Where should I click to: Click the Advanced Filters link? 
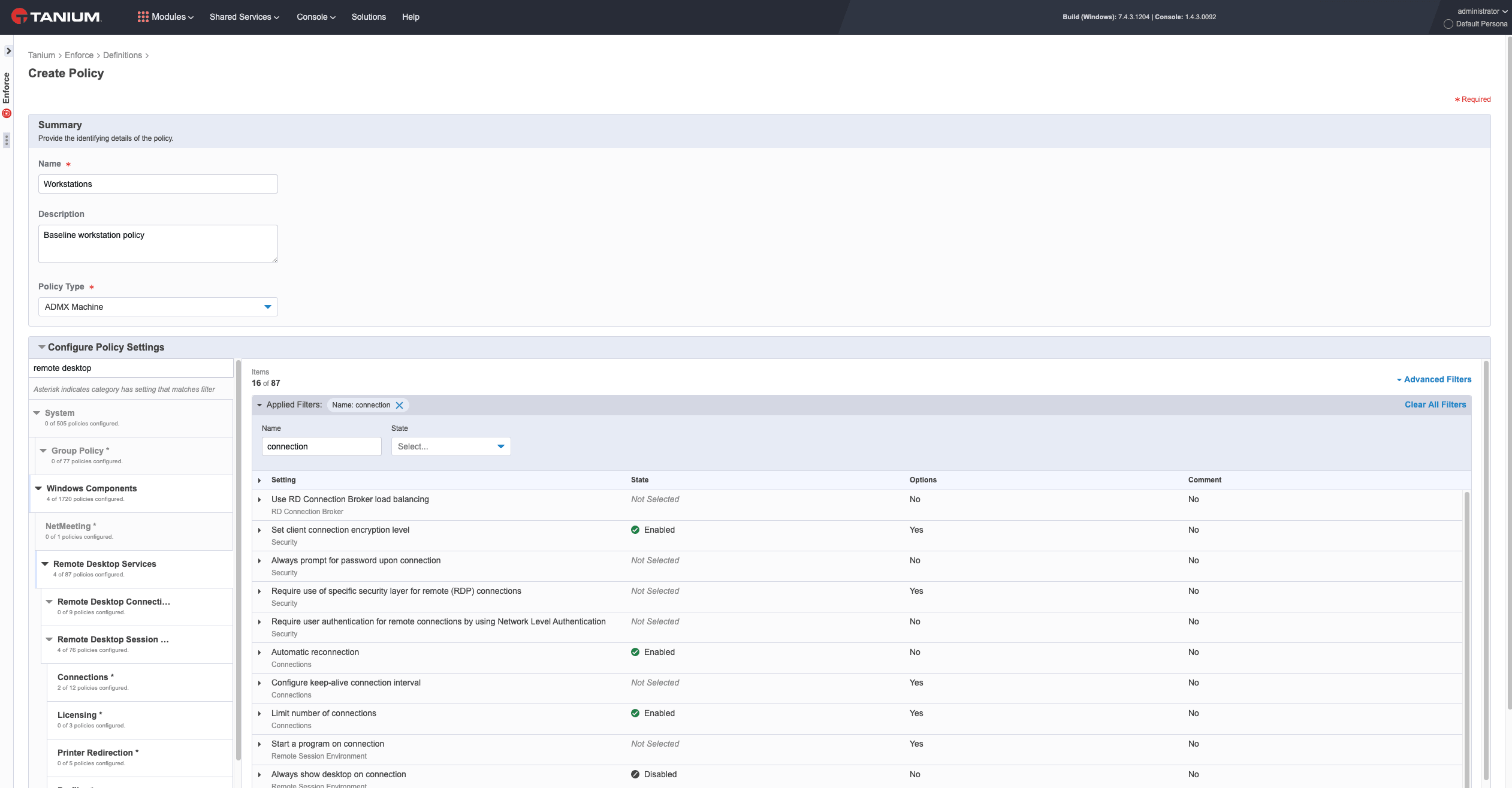(1434, 379)
